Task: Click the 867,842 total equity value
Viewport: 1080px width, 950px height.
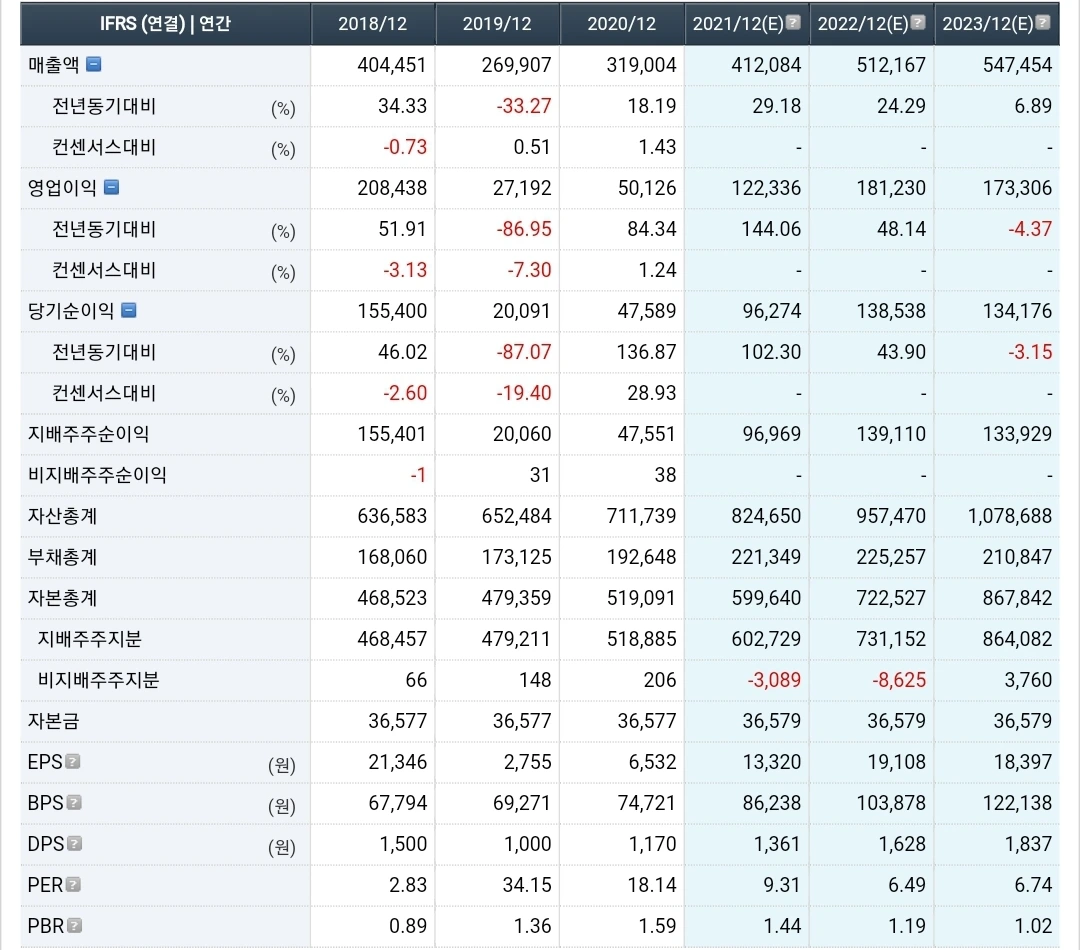Action: 1017,598
